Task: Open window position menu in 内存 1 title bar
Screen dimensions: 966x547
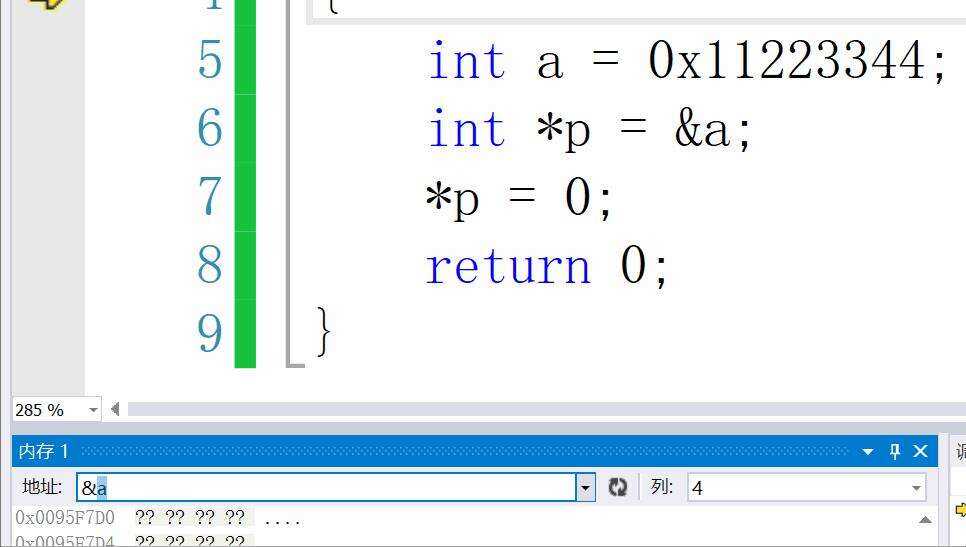Action: coord(868,452)
